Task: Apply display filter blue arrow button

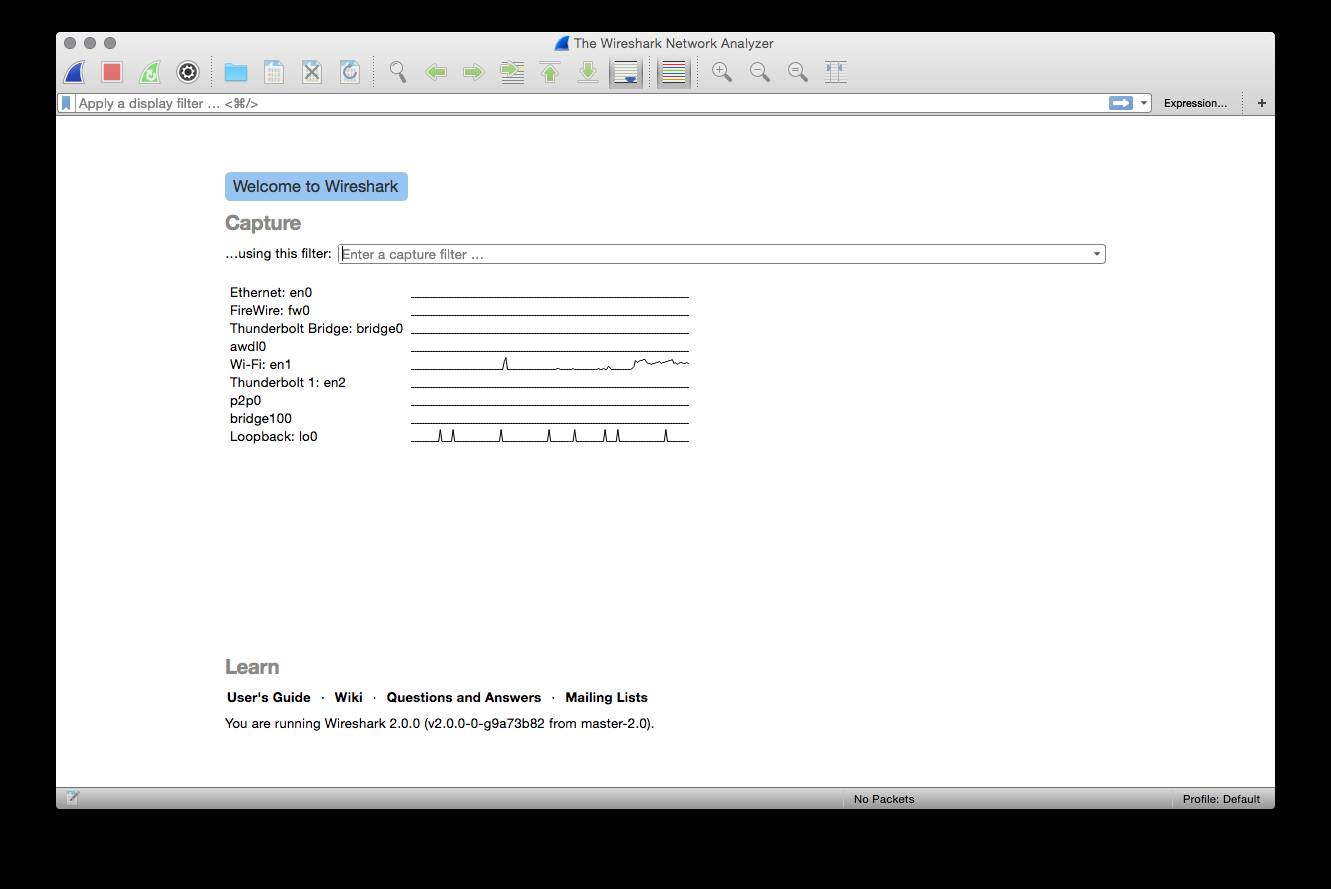Action: click(x=1120, y=103)
